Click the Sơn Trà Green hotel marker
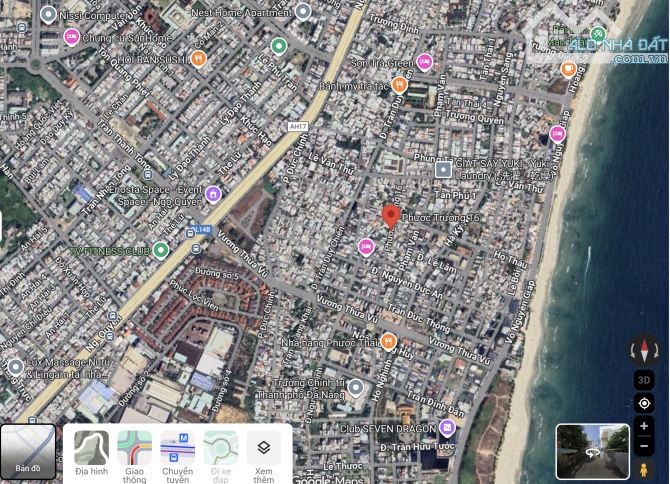Image resolution: width=670 pixels, height=484 pixels. [x=424, y=62]
